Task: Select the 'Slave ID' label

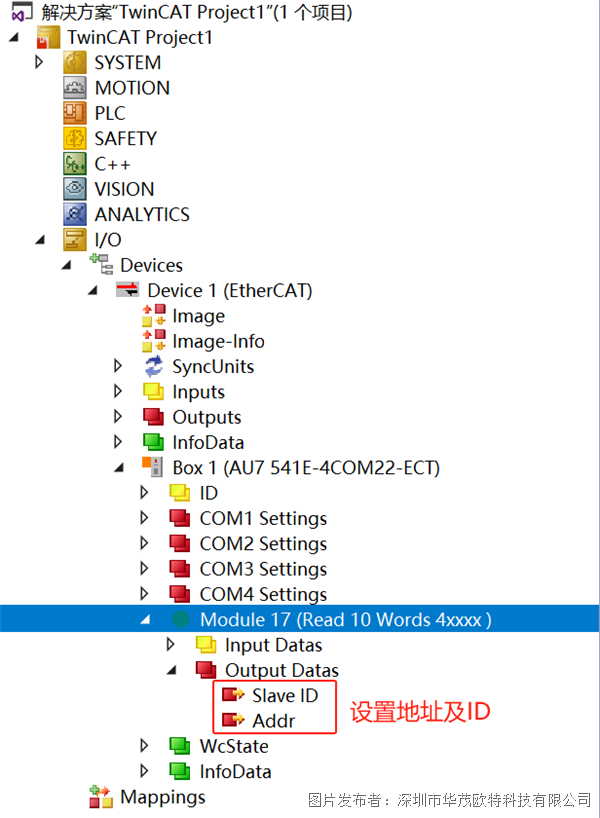Action: 285,695
